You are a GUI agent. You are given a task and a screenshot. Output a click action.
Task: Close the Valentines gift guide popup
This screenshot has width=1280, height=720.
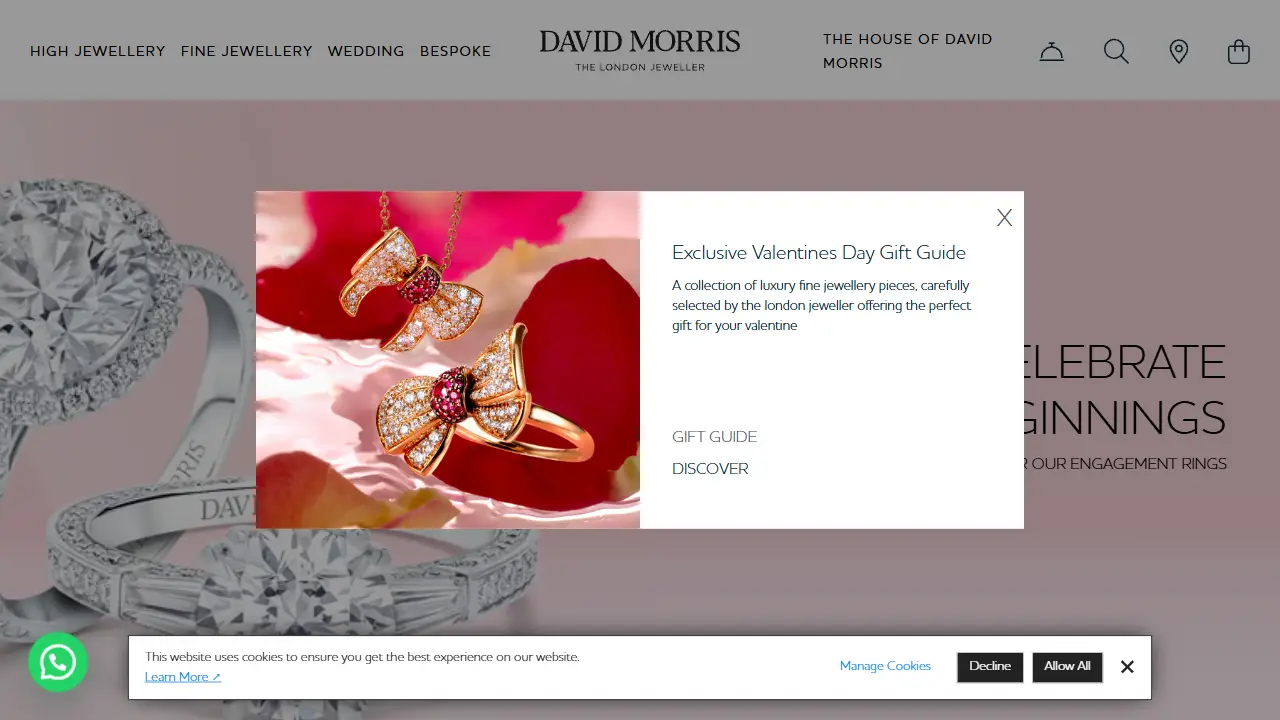coord(1005,217)
